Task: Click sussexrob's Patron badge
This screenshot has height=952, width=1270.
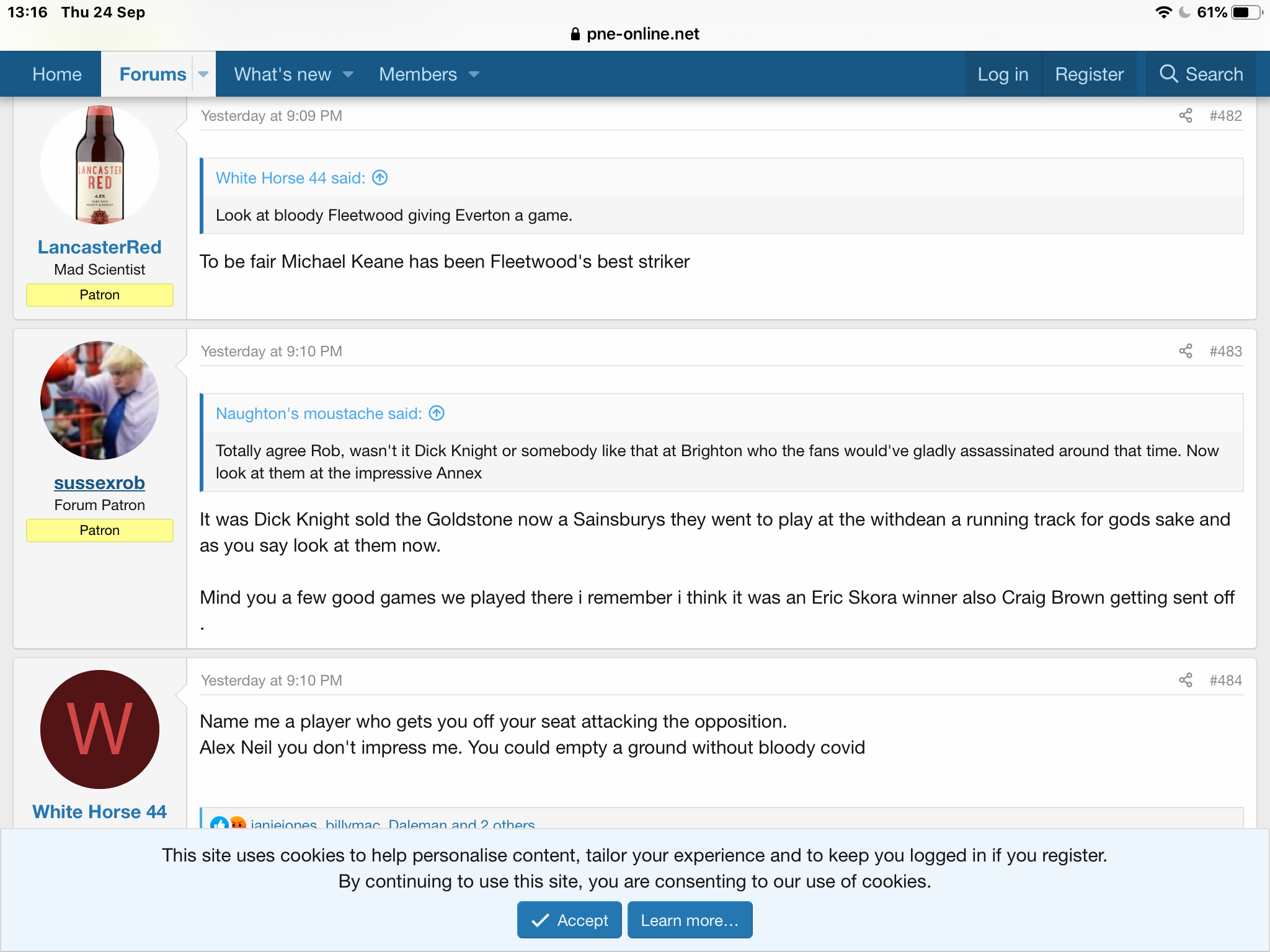Action: coord(100,531)
